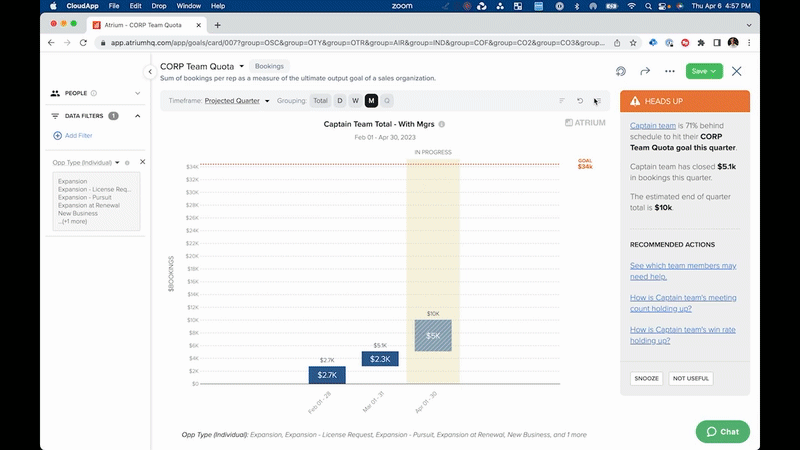Screen dimensions: 800x450
Task: Click the hatched $5K April projection bar
Action: click(x=433, y=335)
